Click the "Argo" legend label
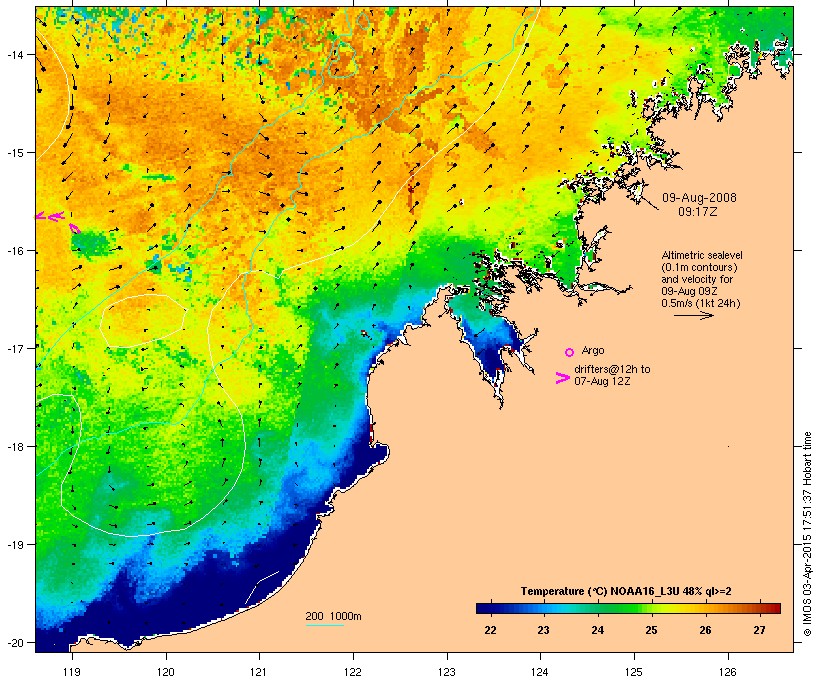This screenshot has height=680, width=820. [593, 350]
